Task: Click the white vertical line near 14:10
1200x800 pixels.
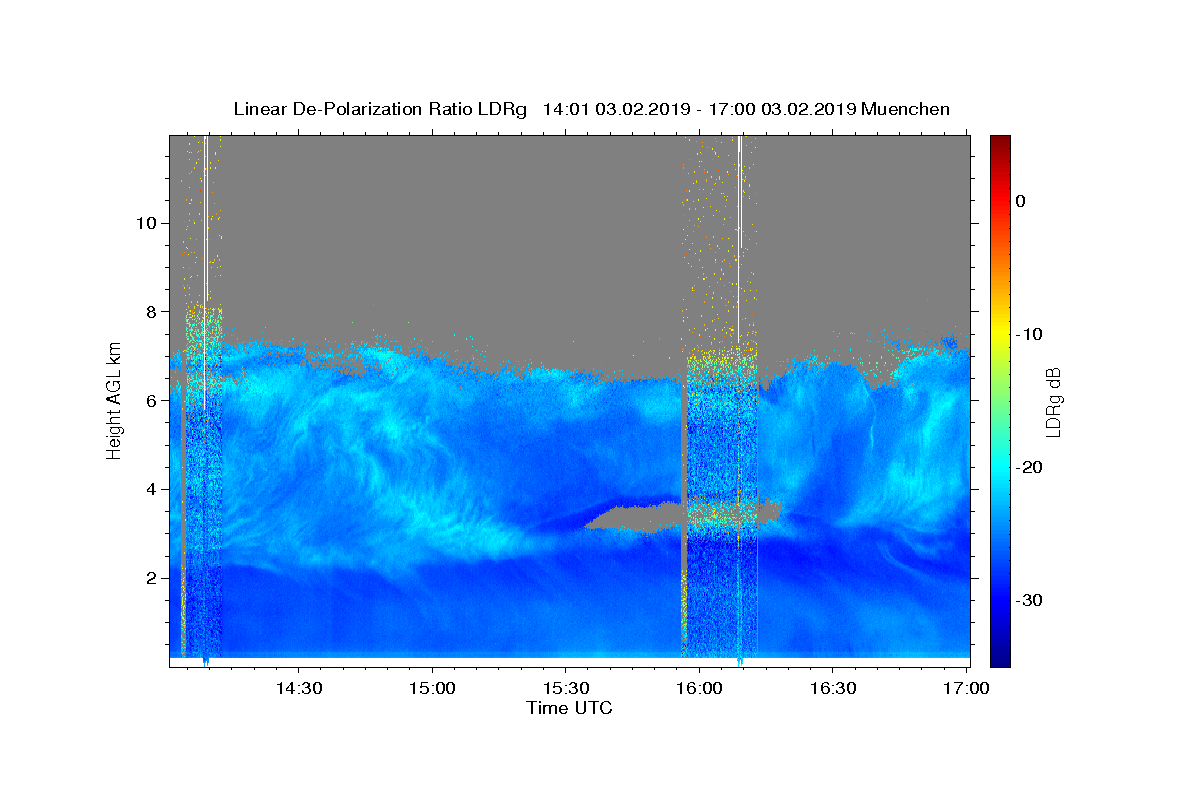Action: pos(206,272)
